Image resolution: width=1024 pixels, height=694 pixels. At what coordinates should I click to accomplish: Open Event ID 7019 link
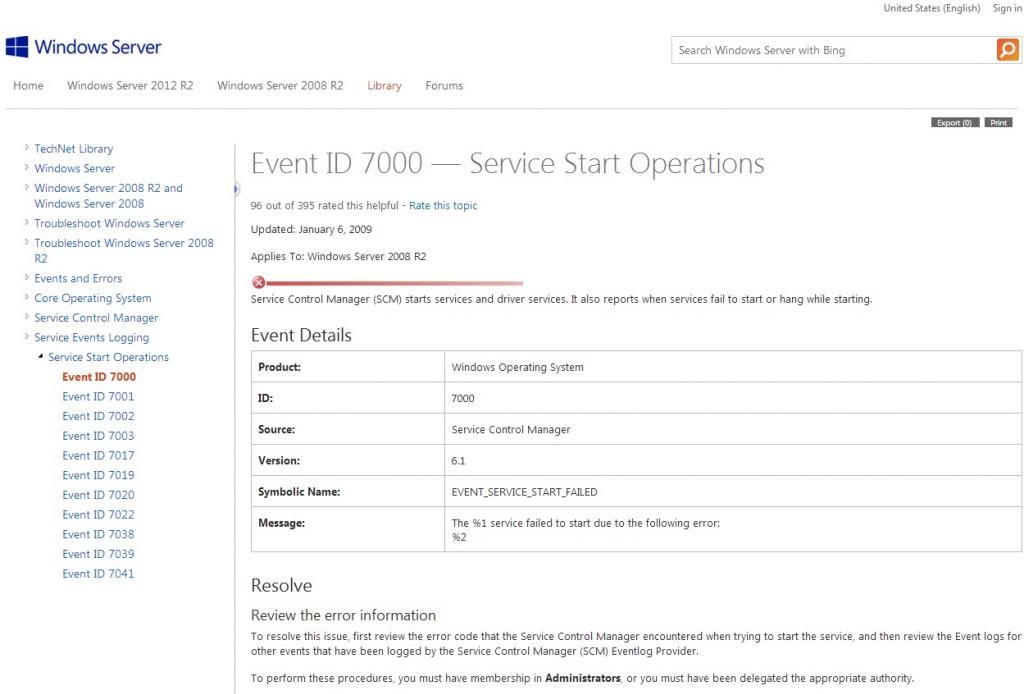(x=98, y=475)
